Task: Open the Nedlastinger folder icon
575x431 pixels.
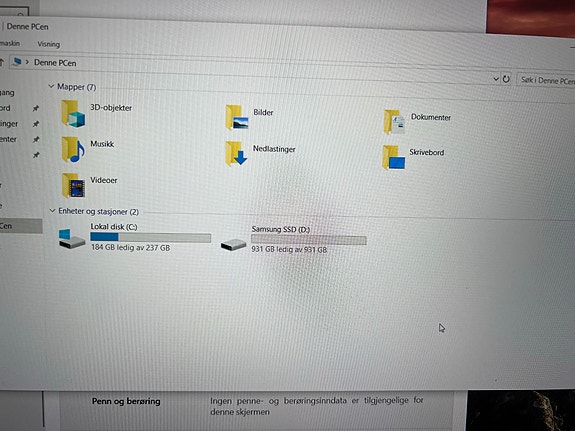Action: pos(236,153)
